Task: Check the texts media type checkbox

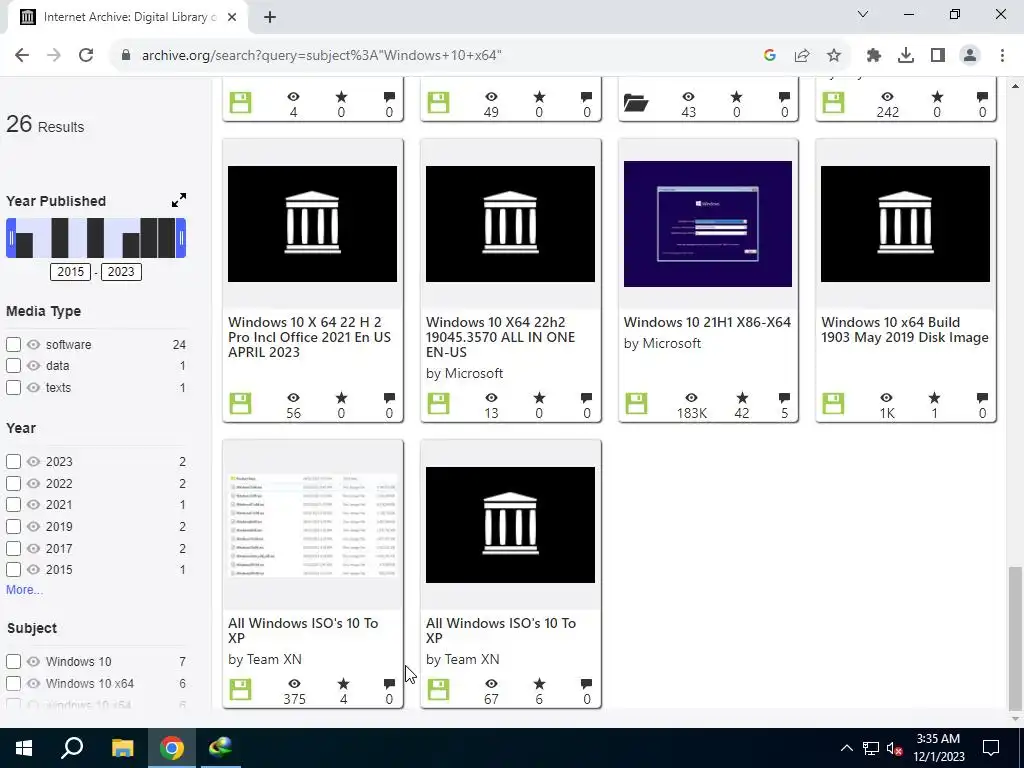Action: 13,387
